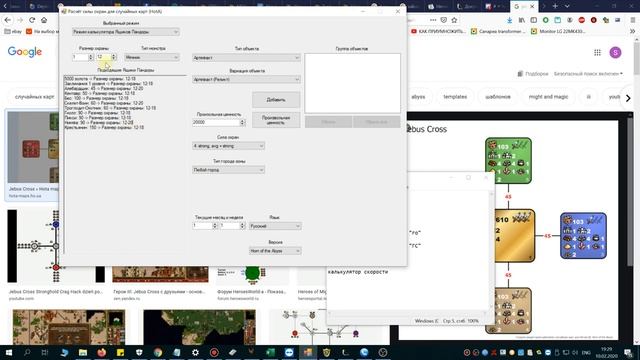Click the empty object group list box
This screenshot has width=640, height=360.
(352, 83)
